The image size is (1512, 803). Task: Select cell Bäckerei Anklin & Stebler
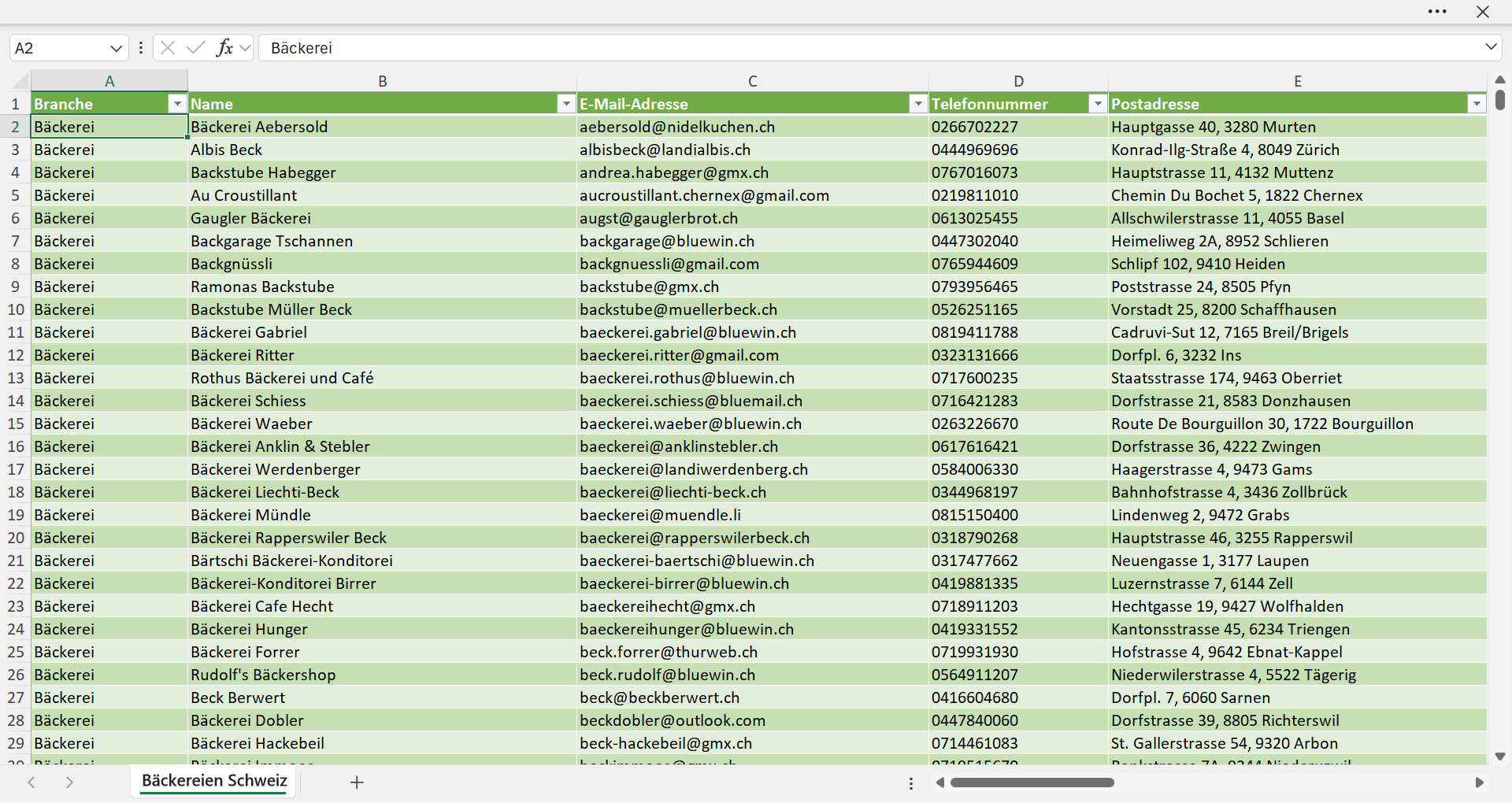click(382, 446)
